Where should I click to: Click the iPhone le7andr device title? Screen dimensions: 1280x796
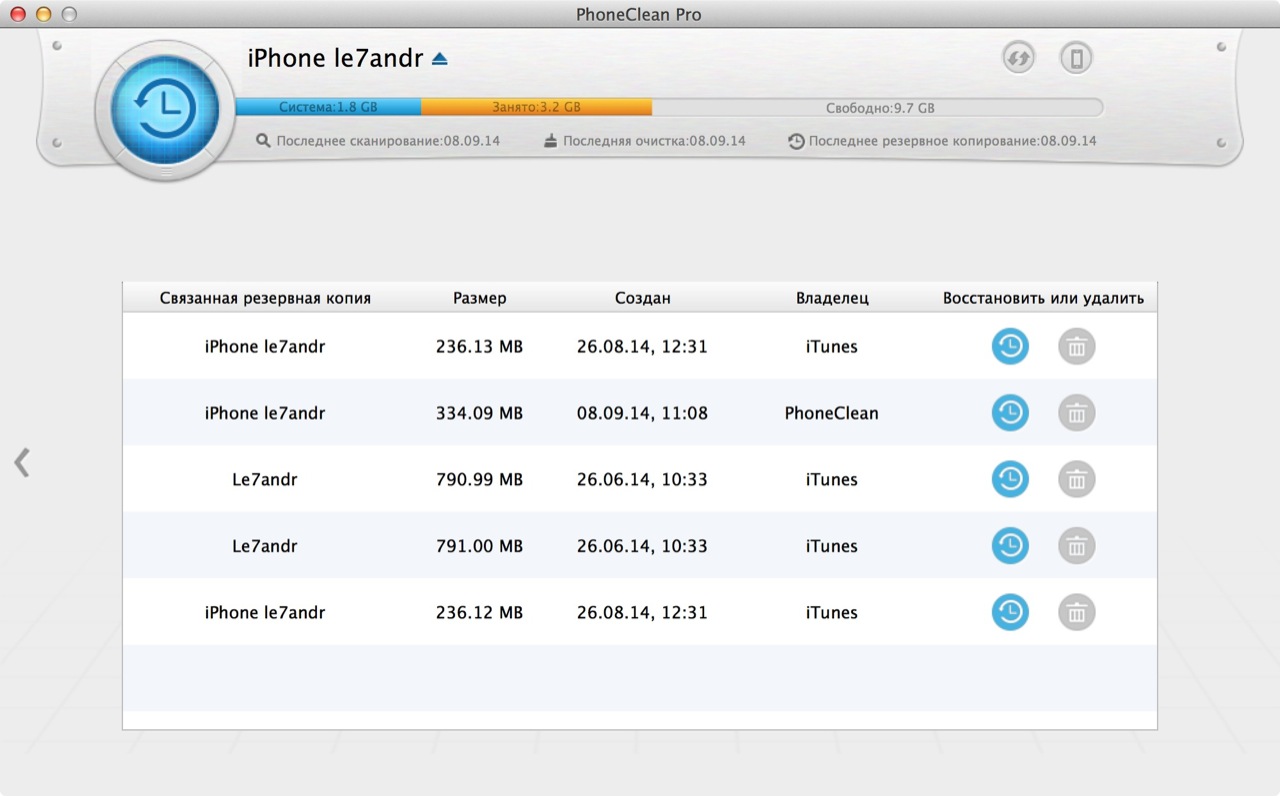pos(336,58)
